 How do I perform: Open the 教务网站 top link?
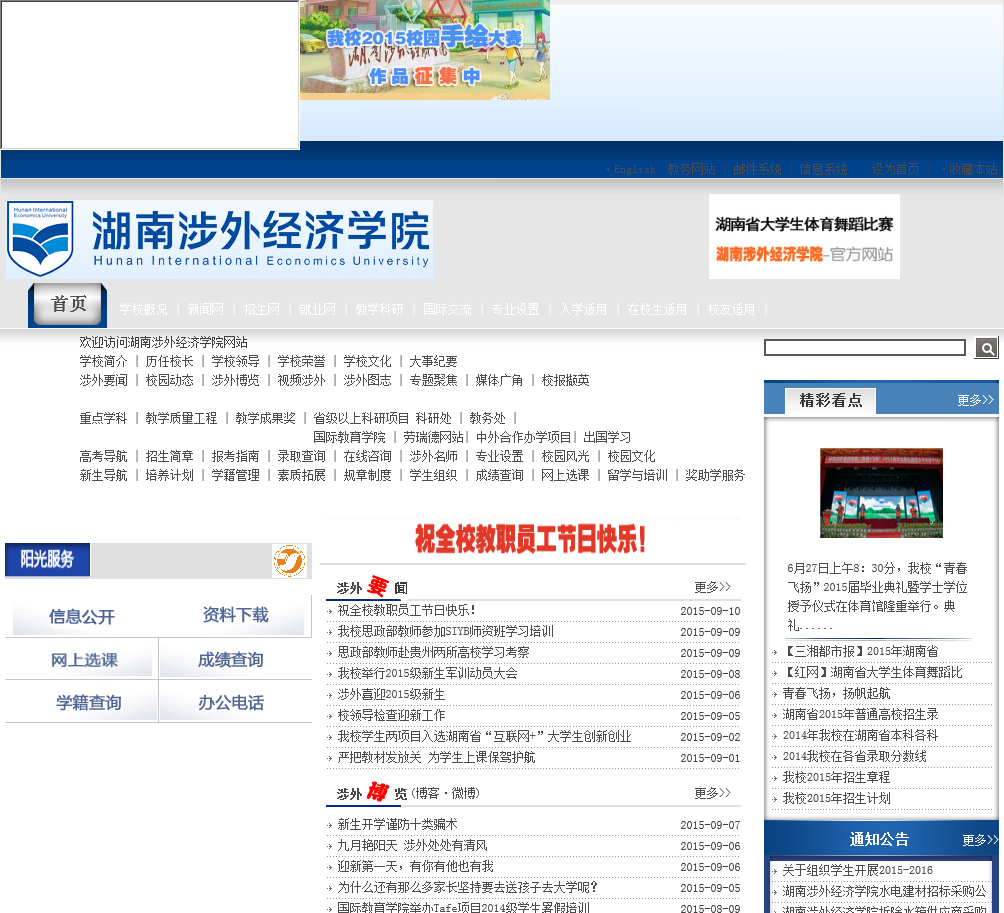[692, 170]
